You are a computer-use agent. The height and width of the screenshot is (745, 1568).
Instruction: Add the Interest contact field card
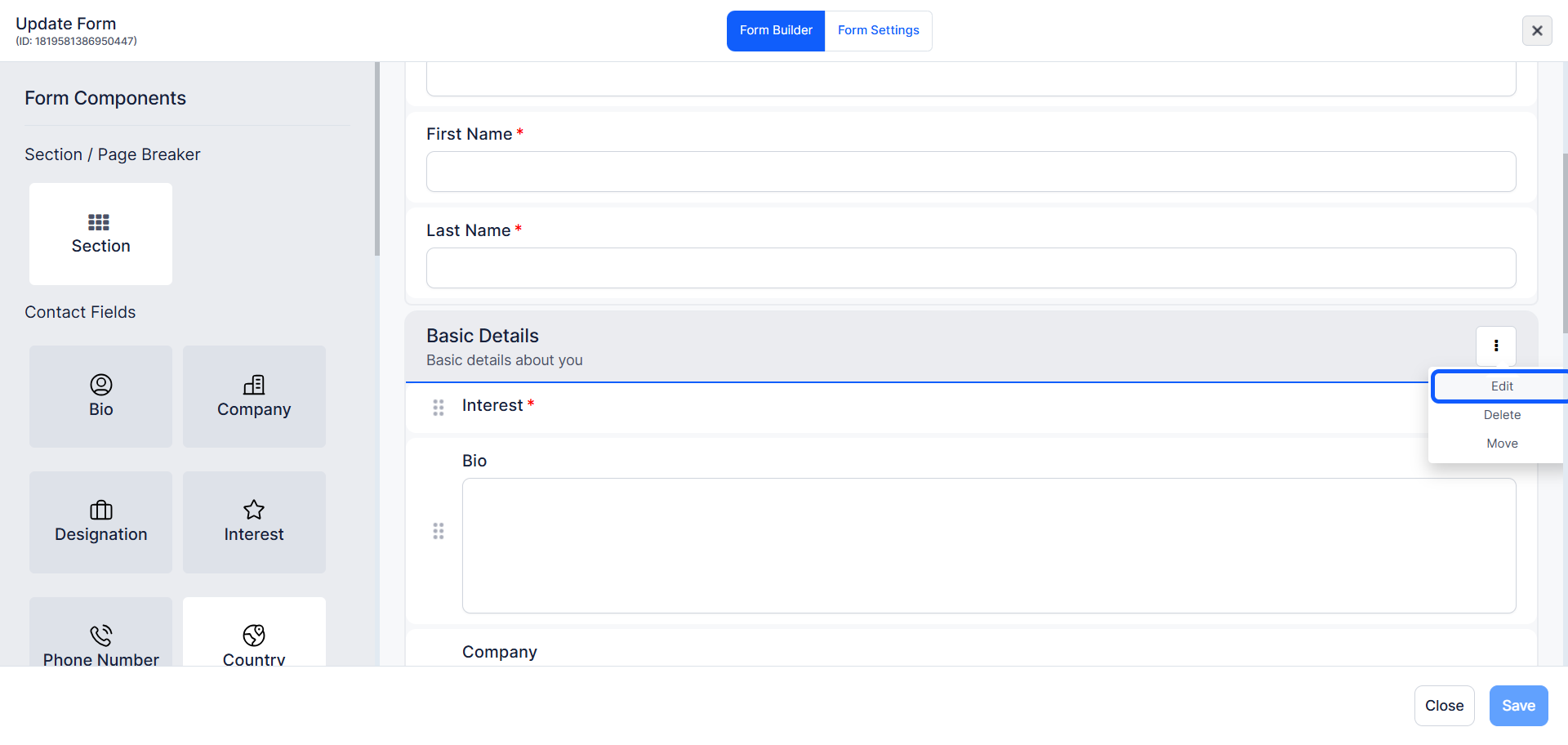254,522
